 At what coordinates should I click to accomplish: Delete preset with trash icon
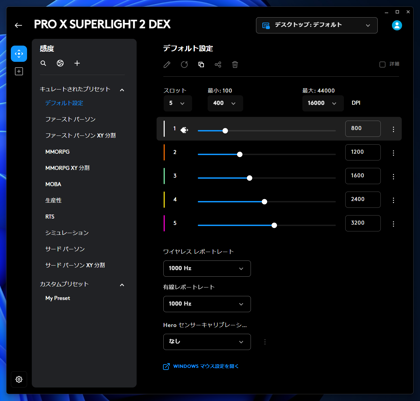[235, 65]
